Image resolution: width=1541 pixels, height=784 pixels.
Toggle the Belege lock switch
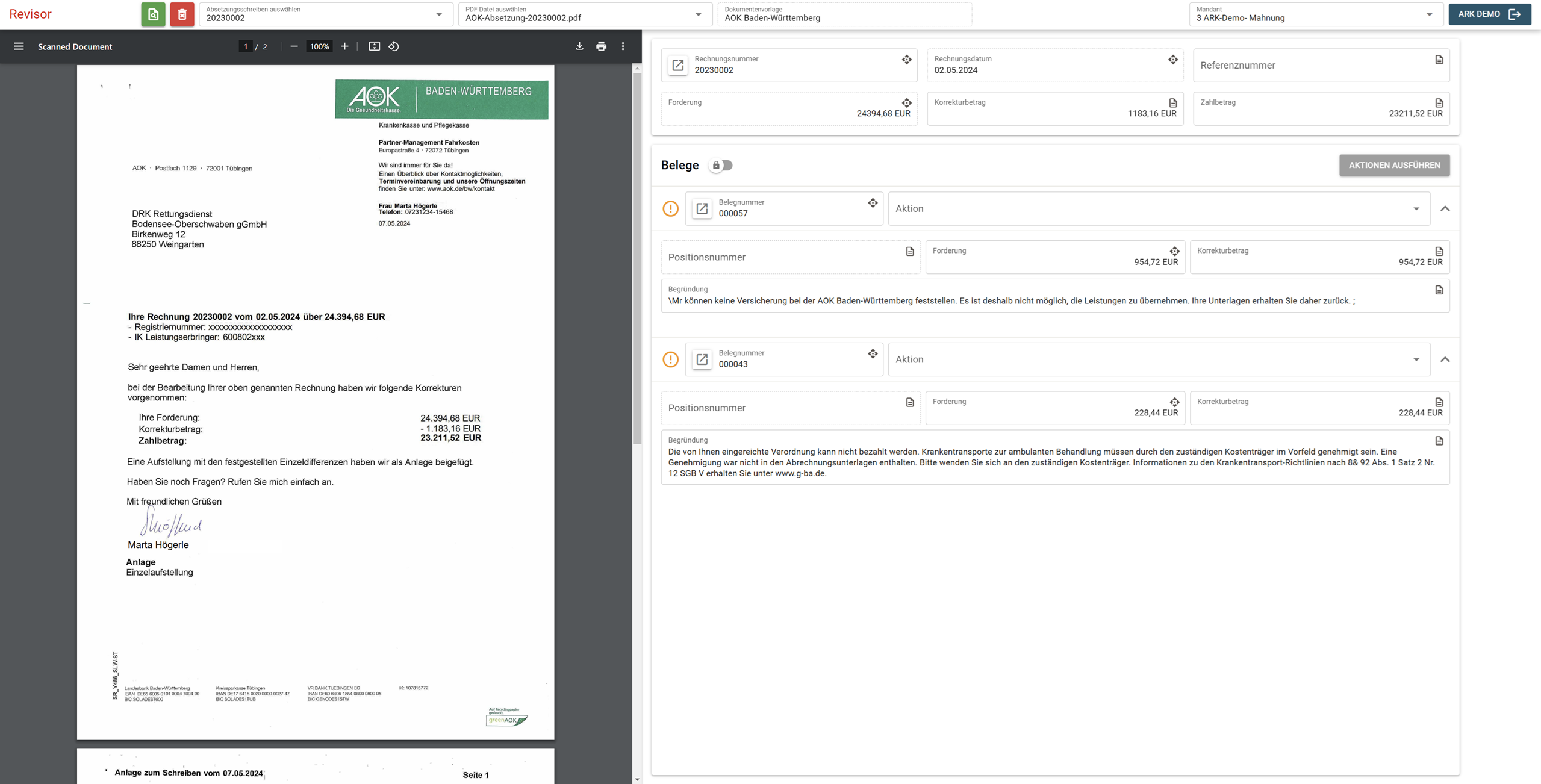click(x=721, y=165)
